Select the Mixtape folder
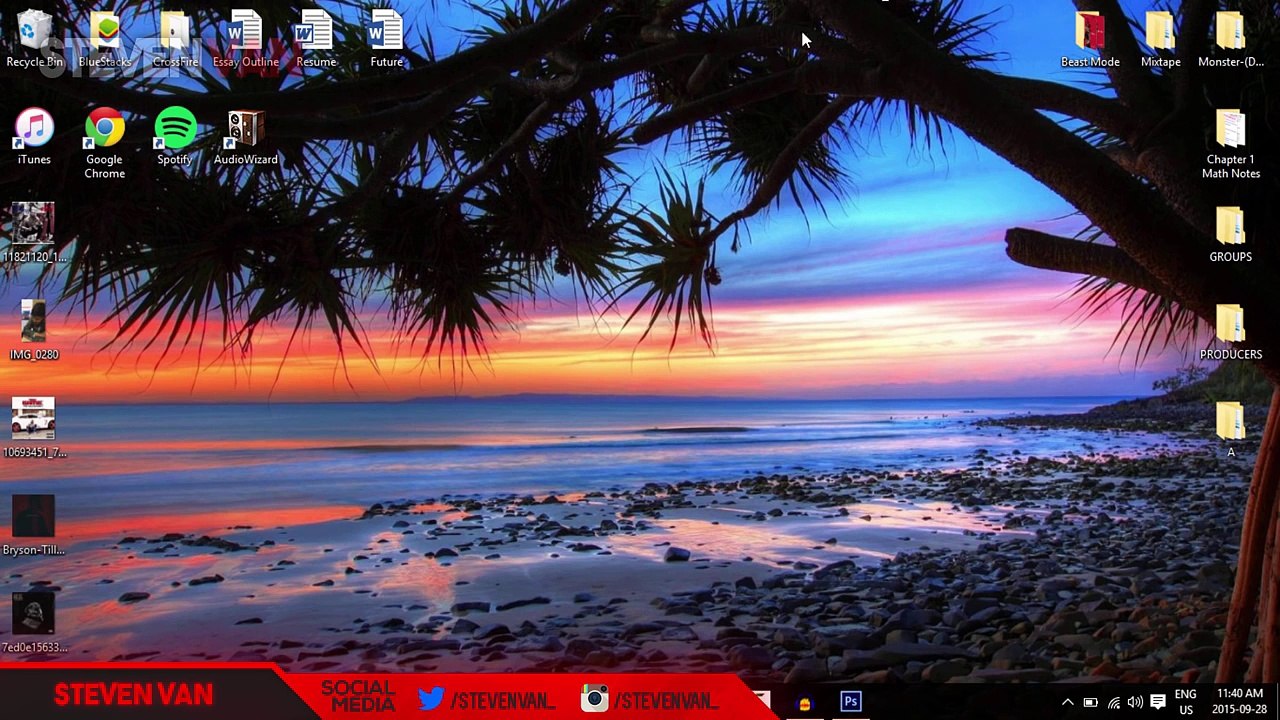 point(1160,40)
